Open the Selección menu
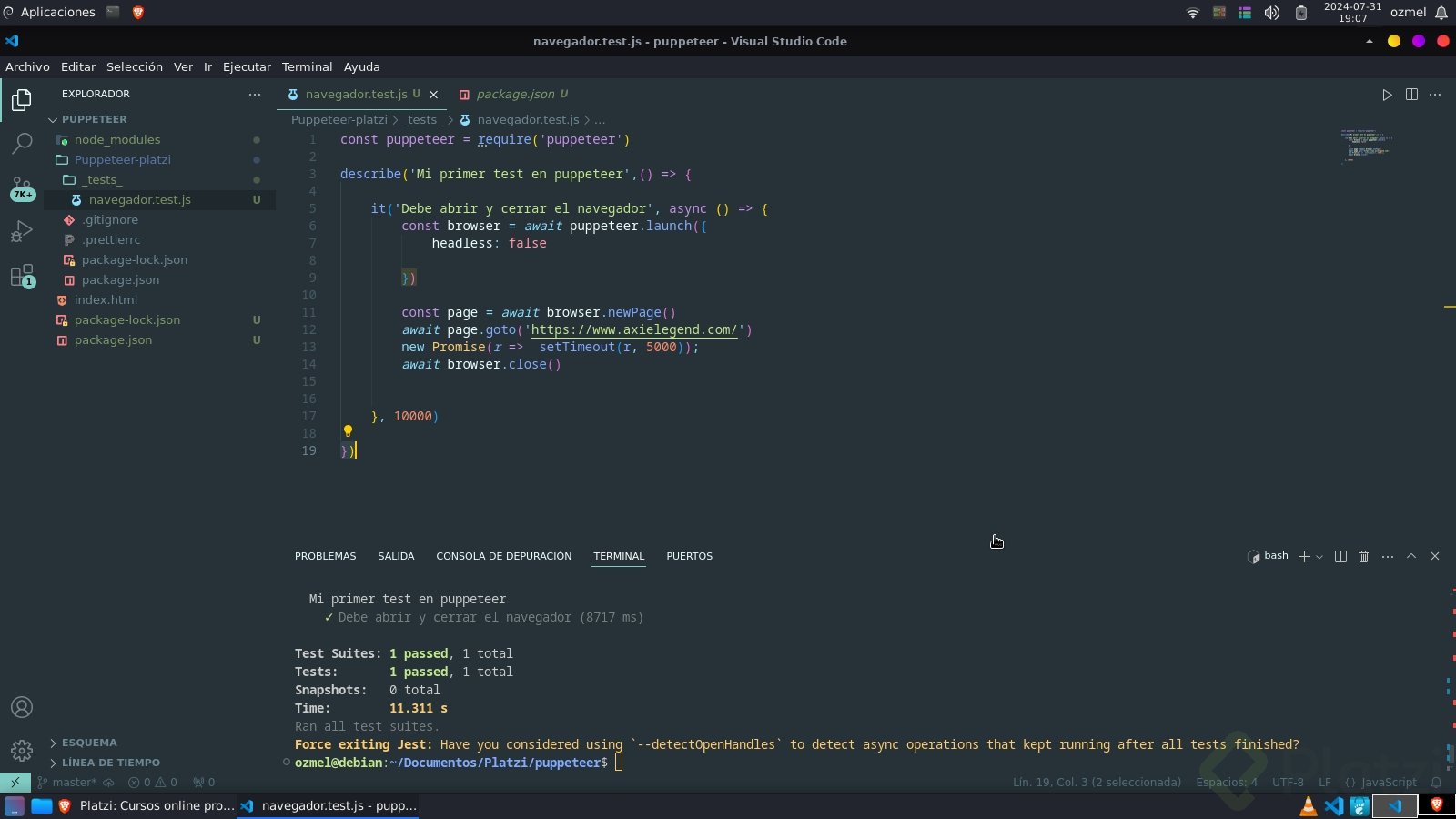 point(135,66)
